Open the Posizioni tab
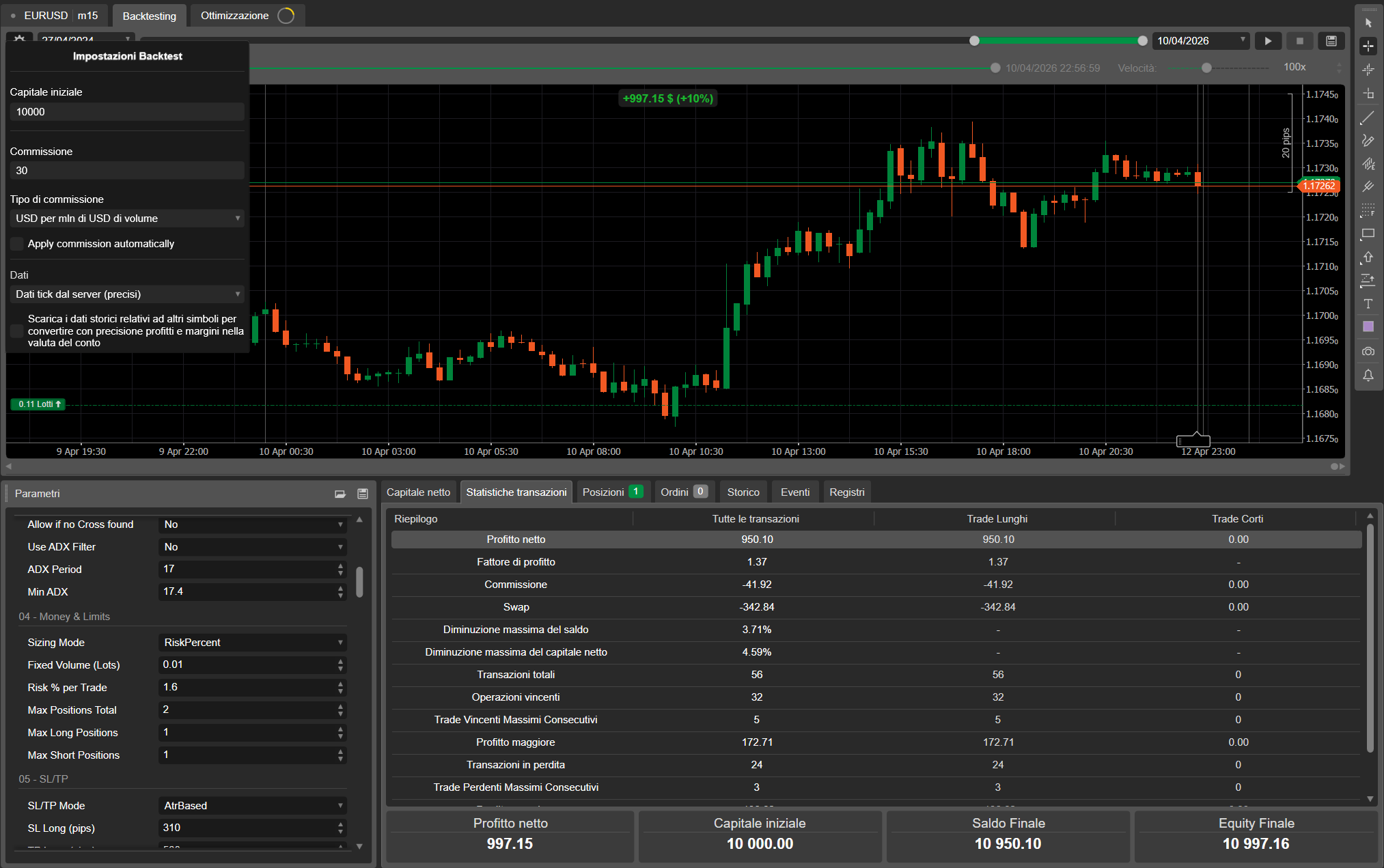Image resolution: width=1384 pixels, height=868 pixels. pyautogui.click(x=605, y=491)
